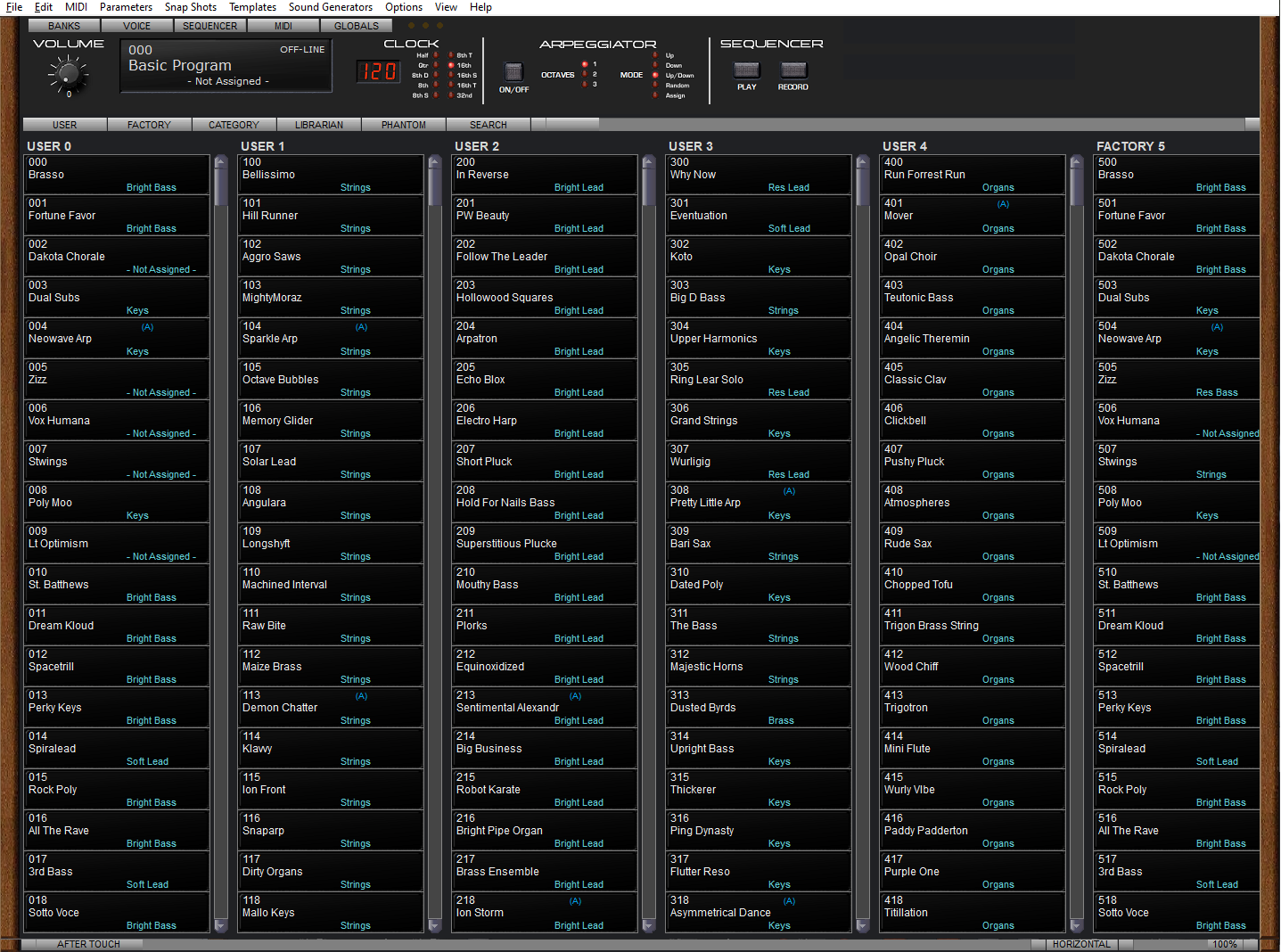1281x952 pixels.
Task: Select the 8th T clock division
Action: [451, 55]
